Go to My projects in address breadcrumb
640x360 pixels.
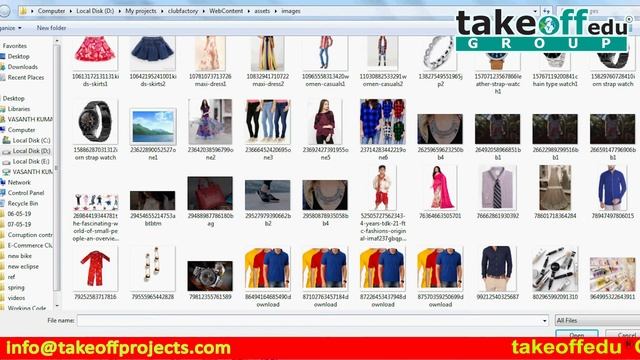click(141, 11)
